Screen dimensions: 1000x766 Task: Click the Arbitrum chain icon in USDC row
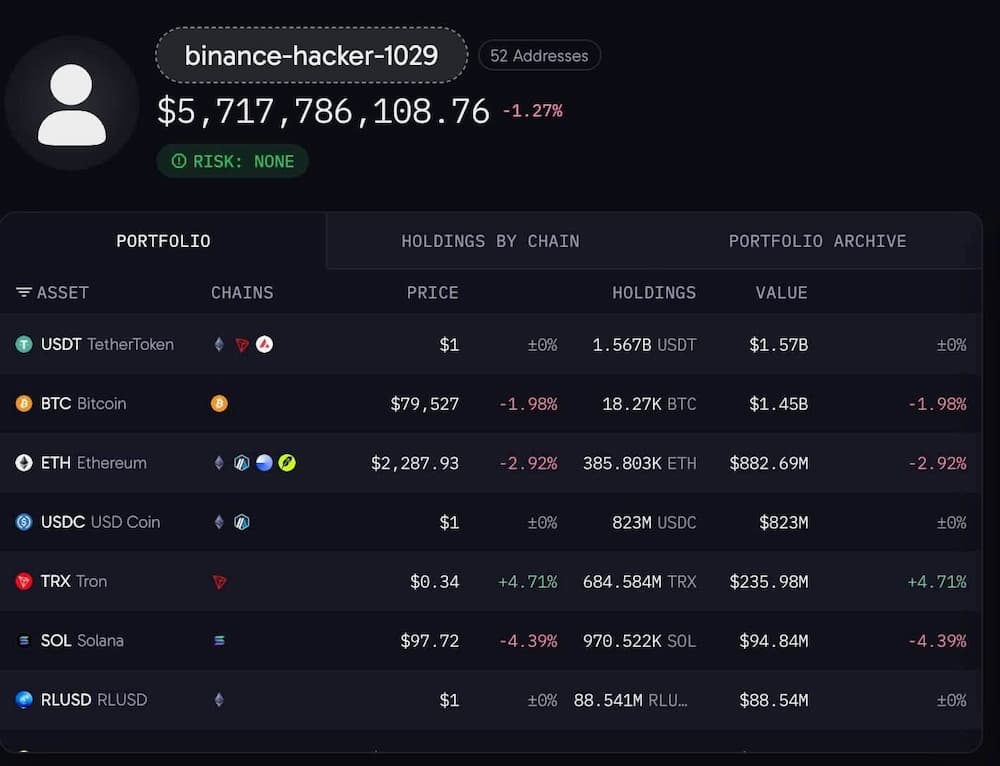click(242, 522)
